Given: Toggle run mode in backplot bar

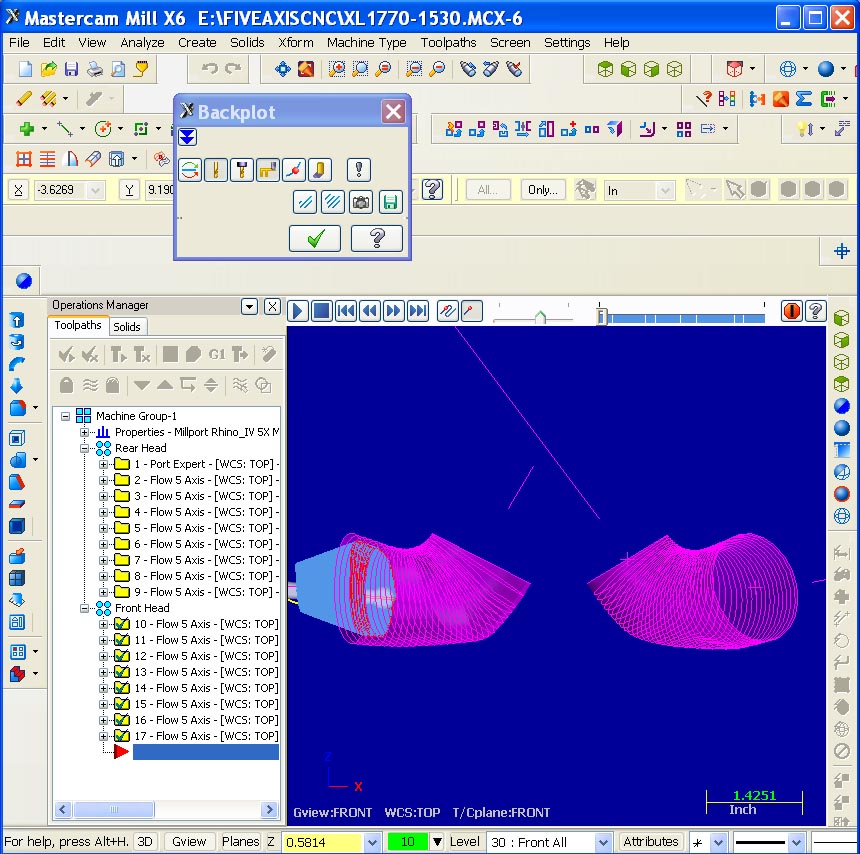Looking at the screenshot, I should tap(472, 312).
